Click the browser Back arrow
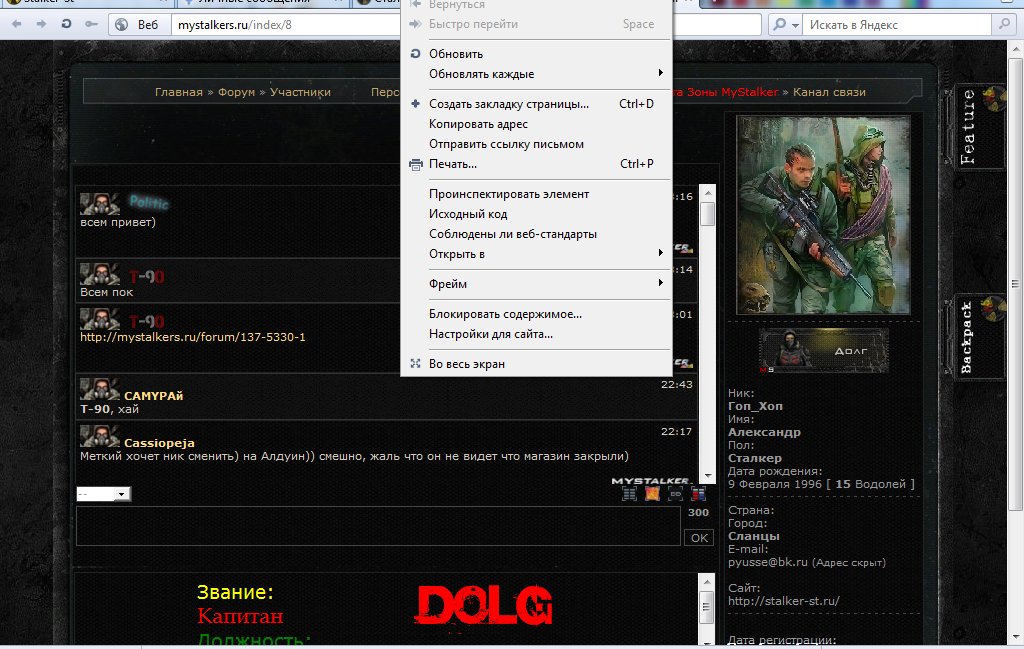The image size is (1024, 649). pyautogui.click(x=16, y=24)
